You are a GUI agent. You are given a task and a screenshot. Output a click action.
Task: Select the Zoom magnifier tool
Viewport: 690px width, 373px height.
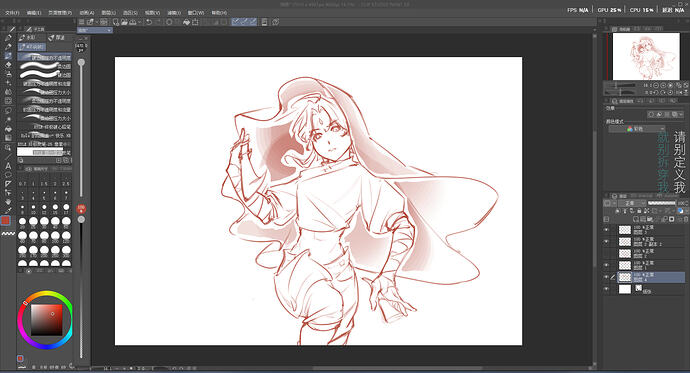click(x=8, y=147)
